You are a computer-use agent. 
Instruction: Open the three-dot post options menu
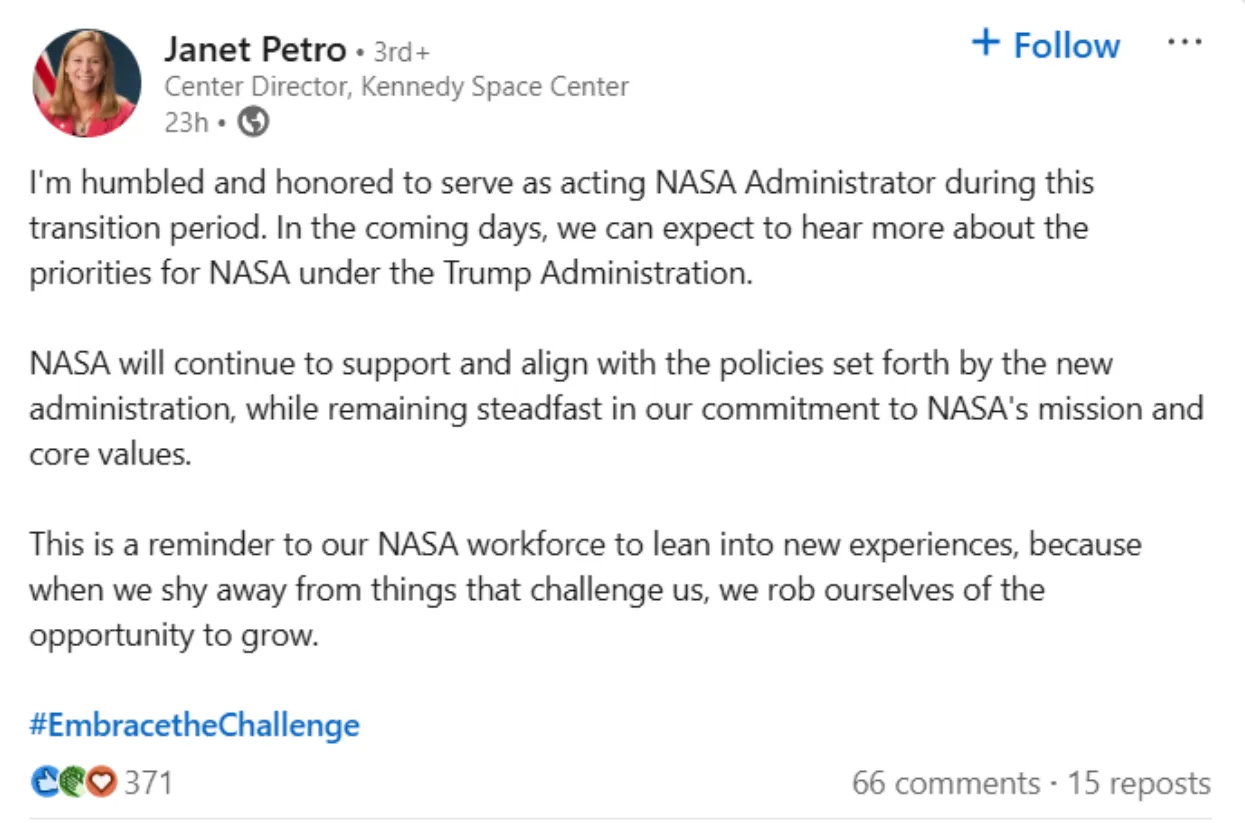1184,43
